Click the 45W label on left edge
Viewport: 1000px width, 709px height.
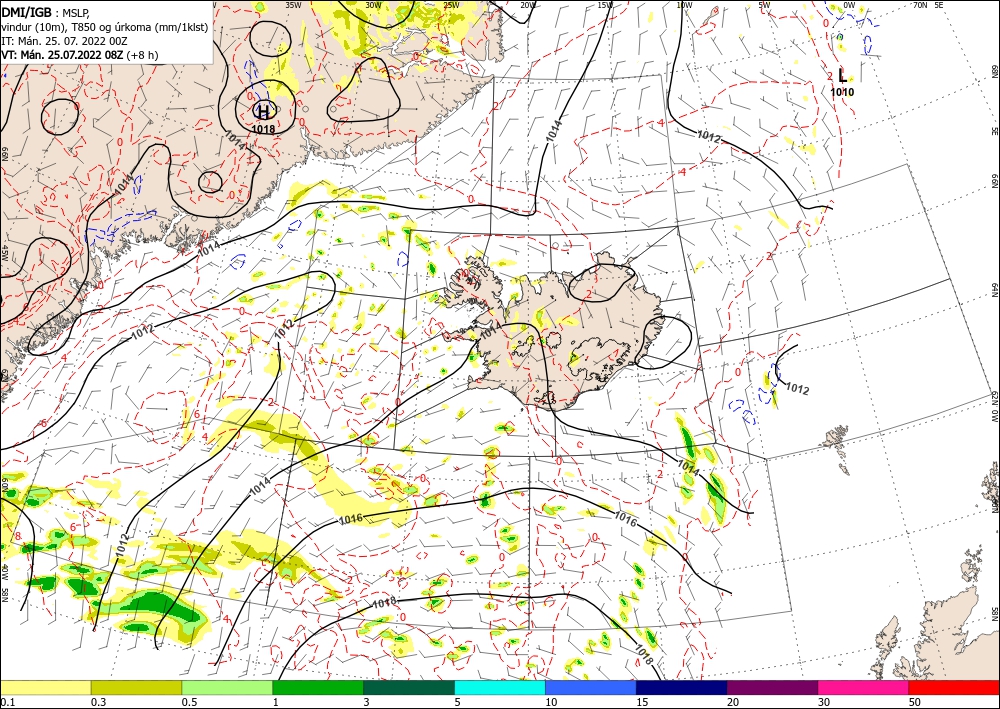4,253
